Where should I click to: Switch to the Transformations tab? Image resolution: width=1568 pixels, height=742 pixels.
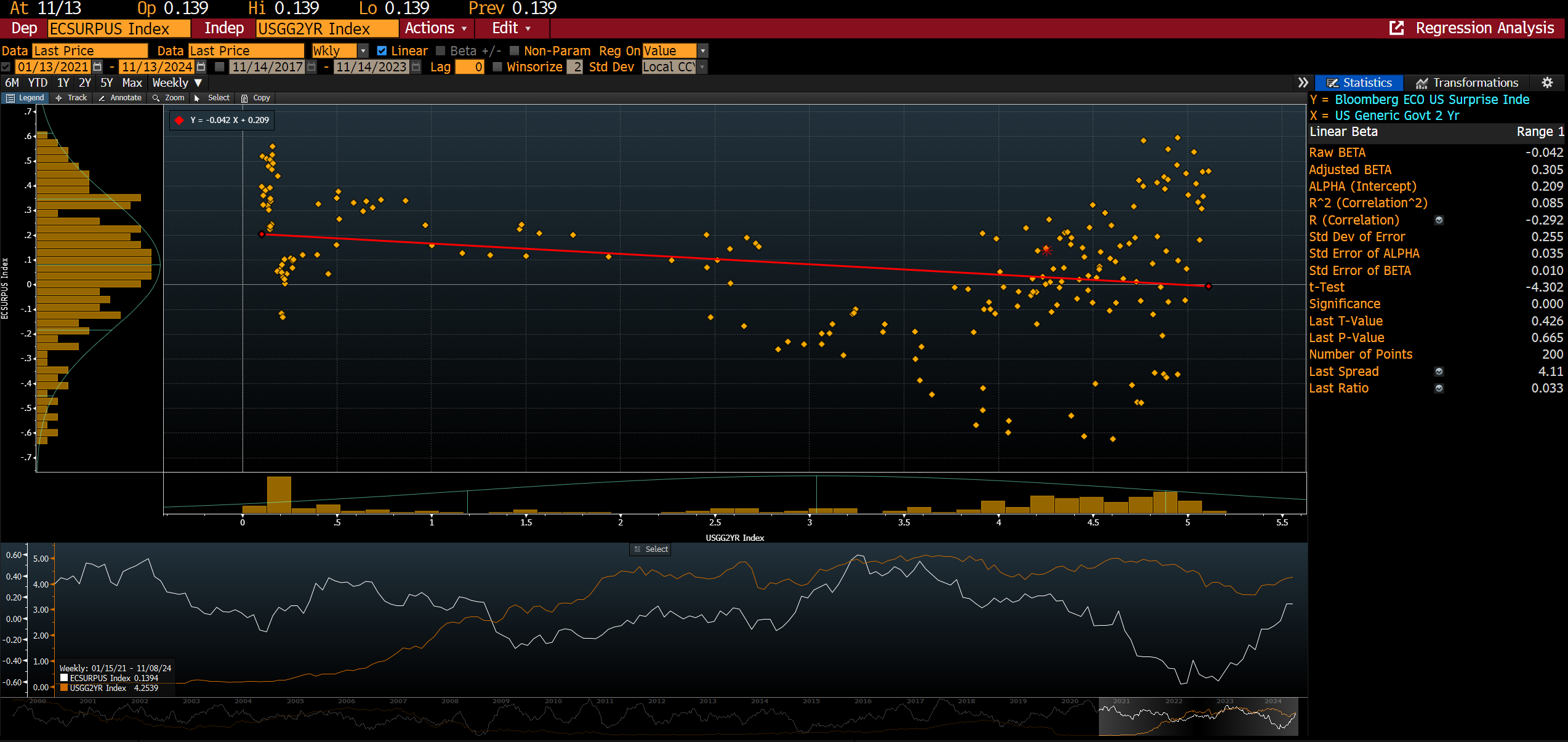[1468, 82]
